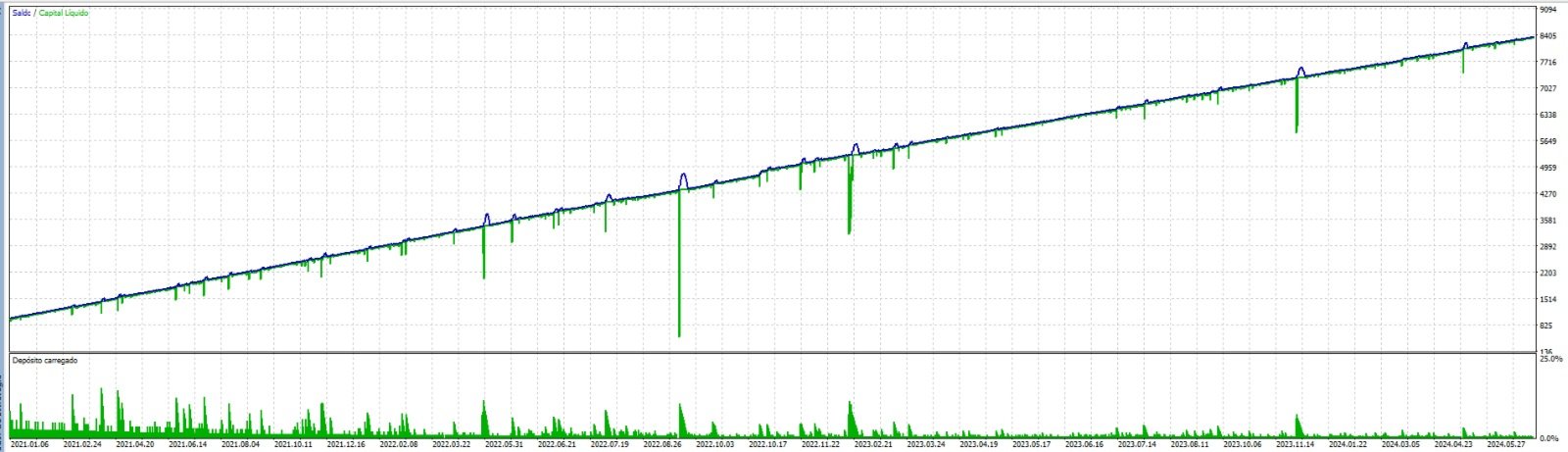Click the 0.0% deposit load label

pos(1549,438)
